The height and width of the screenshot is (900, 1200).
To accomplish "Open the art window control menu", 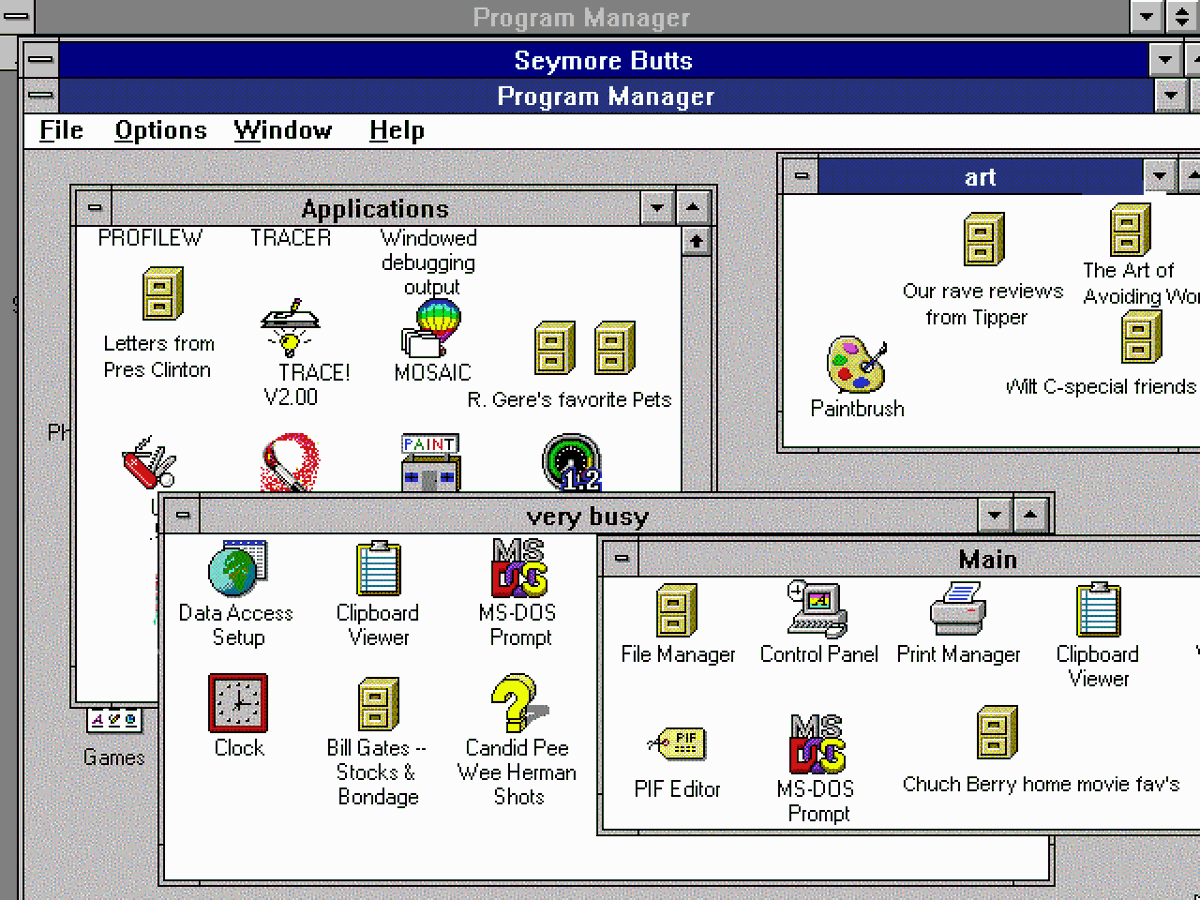I will coord(801,177).
